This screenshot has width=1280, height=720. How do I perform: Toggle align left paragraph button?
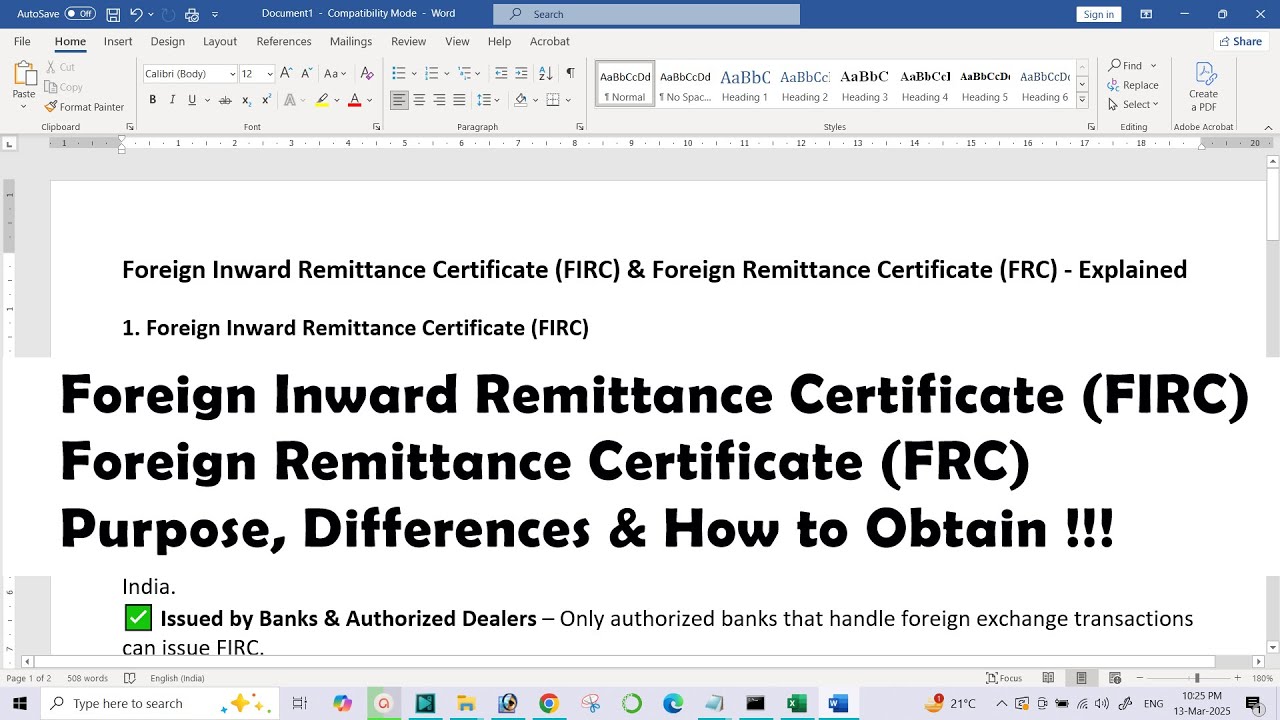click(399, 100)
